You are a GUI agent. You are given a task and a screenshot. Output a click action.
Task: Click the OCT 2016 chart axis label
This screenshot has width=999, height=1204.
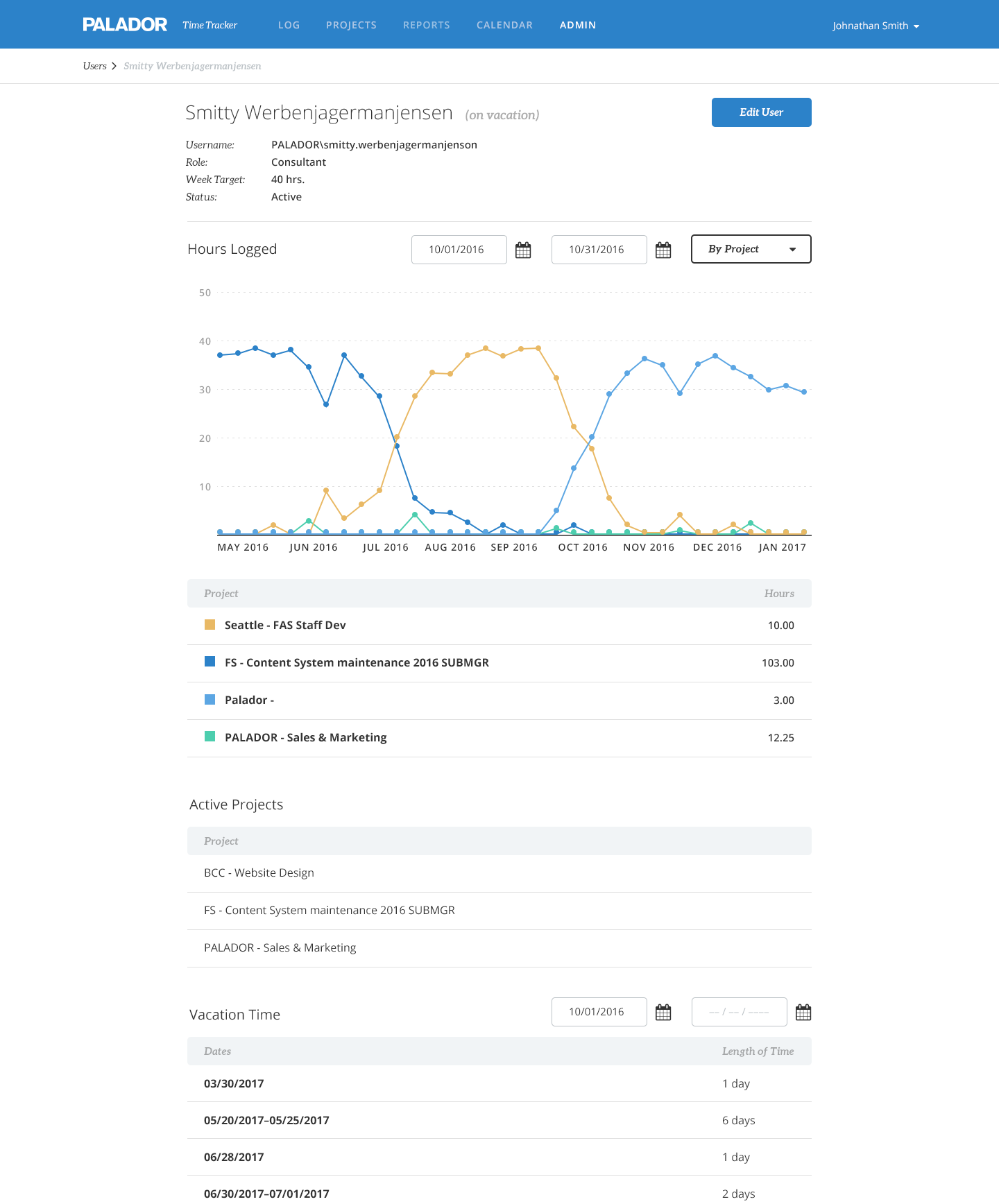pos(583,547)
